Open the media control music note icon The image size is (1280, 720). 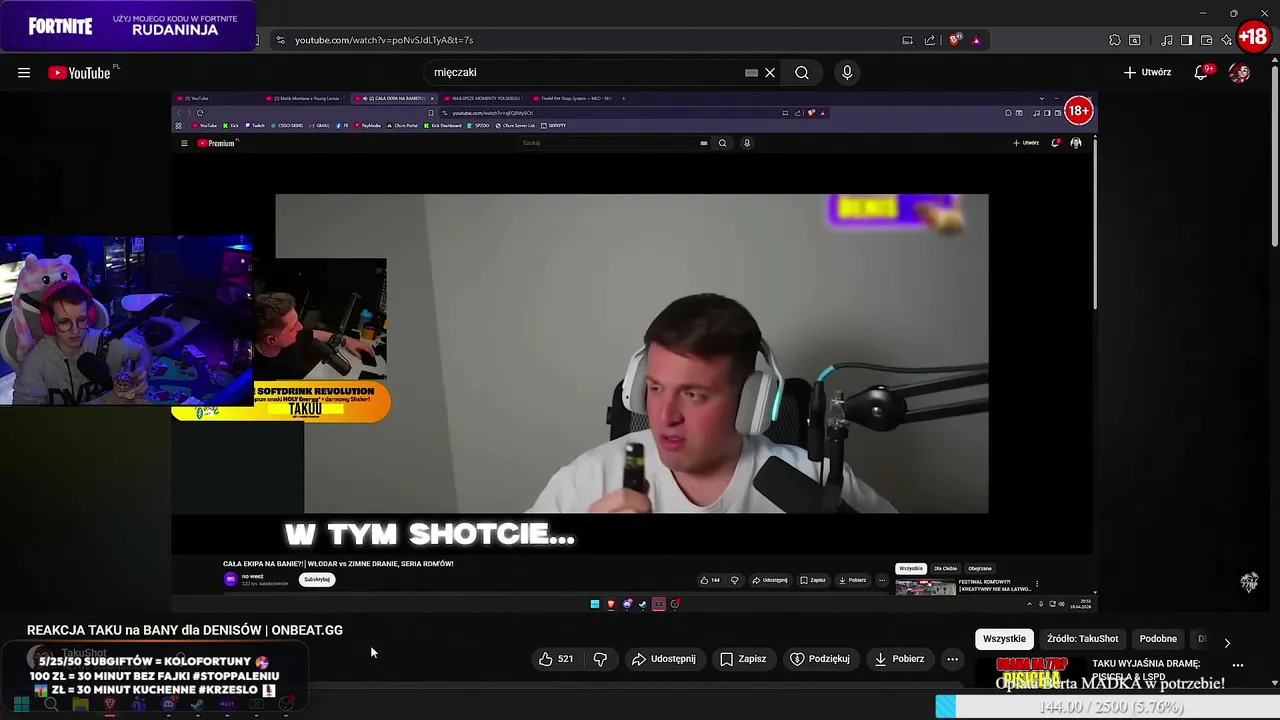coord(1166,40)
